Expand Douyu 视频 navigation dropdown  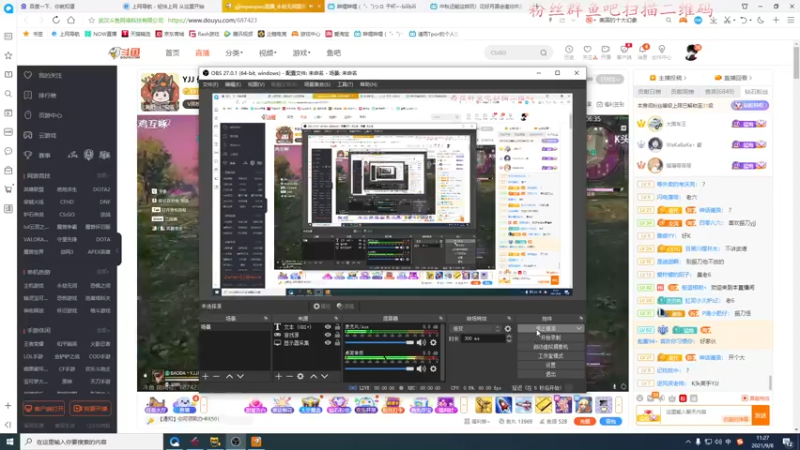click(268, 53)
